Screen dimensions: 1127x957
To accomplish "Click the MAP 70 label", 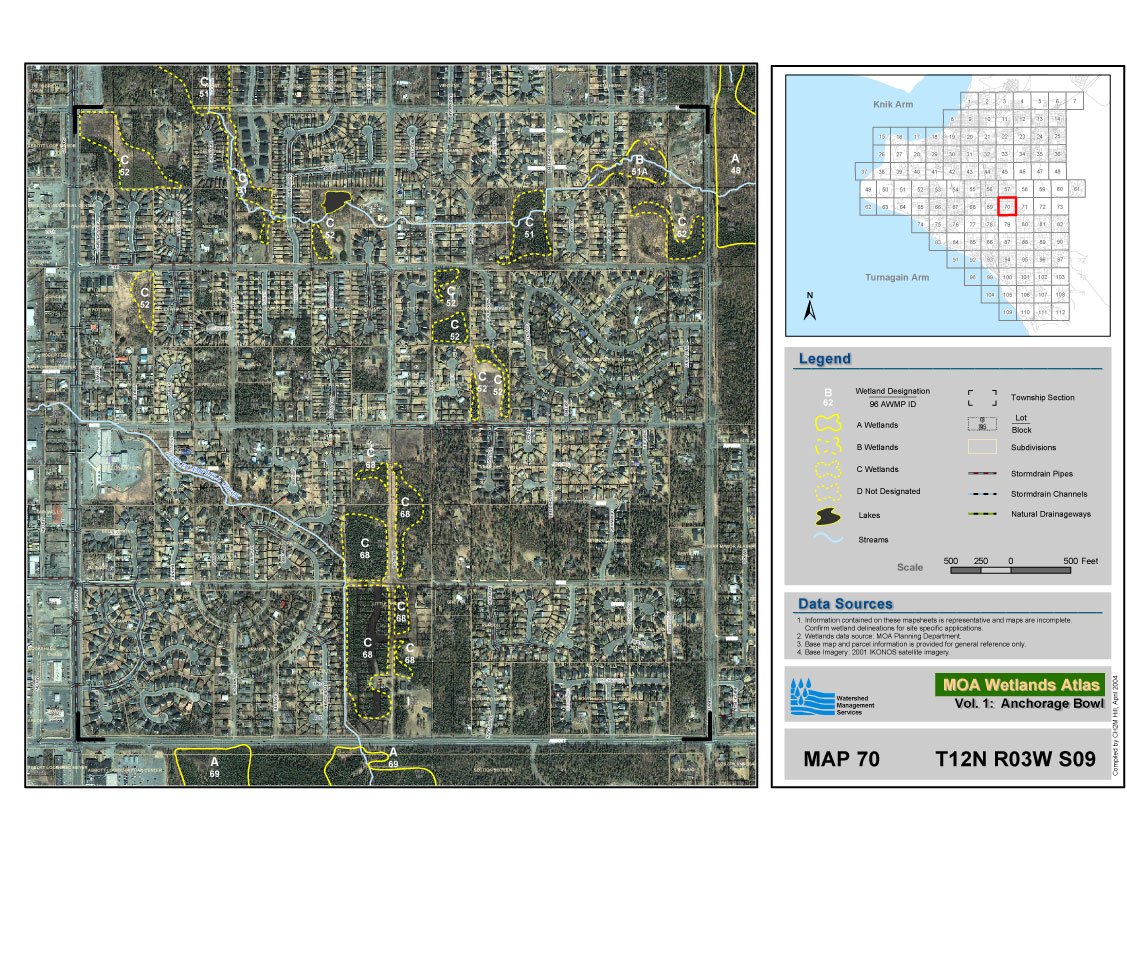I will click(x=841, y=760).
